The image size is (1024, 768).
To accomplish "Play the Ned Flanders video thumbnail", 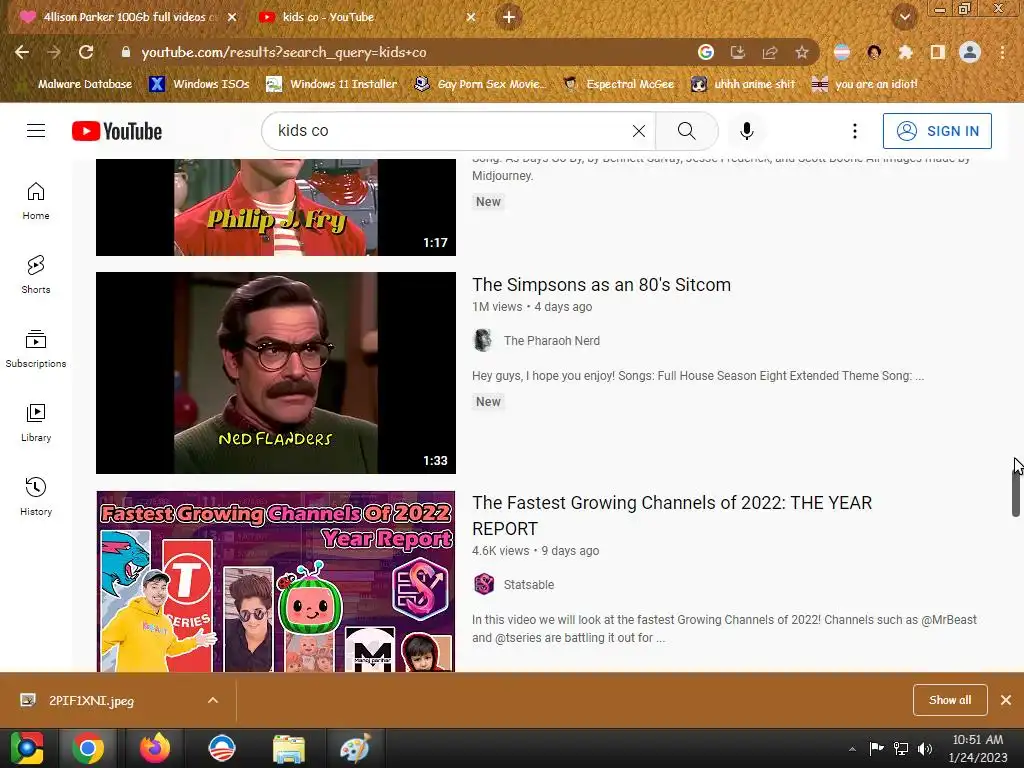I will (x=276, y=373).
